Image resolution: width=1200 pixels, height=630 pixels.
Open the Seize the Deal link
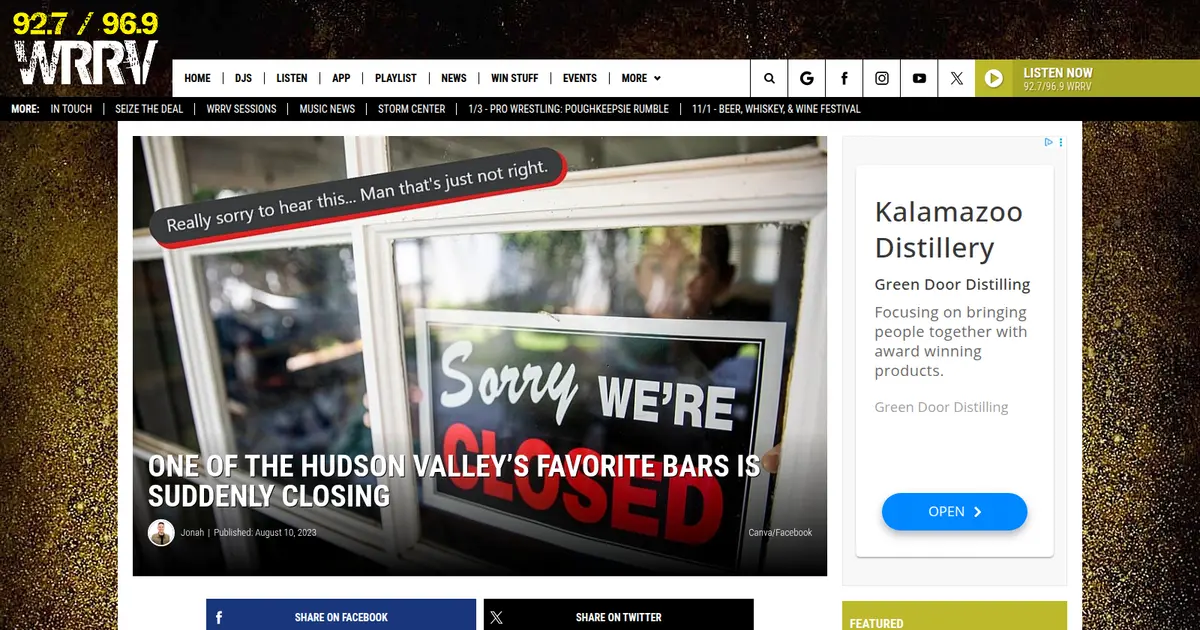point(149,109)
